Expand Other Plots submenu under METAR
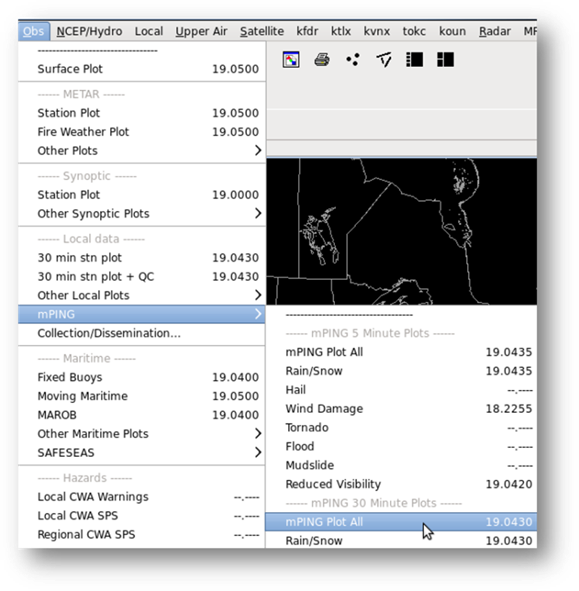The width and height of the screenshot is (579, 591). pyautogui.click(x=142, y=151)
